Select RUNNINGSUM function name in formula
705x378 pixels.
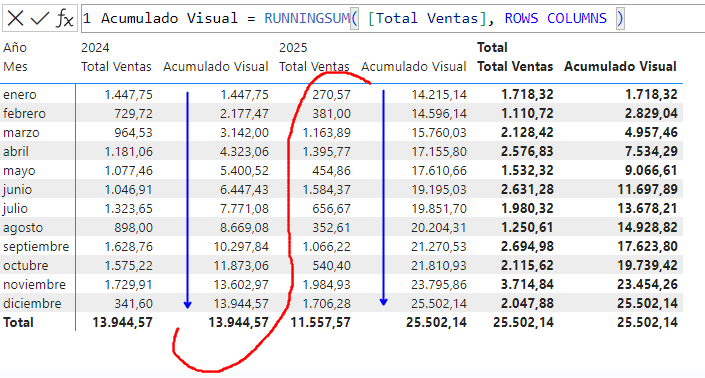(x=307, y=18)
